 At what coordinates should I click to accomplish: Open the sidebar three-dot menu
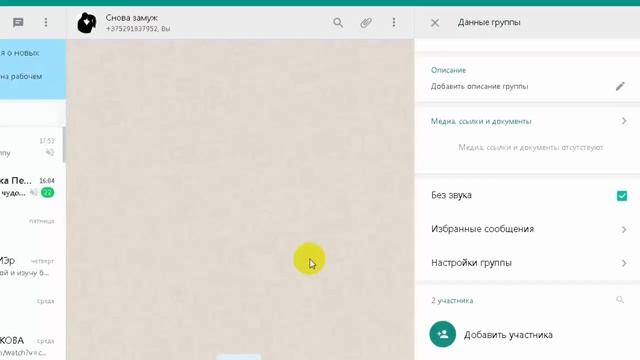[46, 22]
